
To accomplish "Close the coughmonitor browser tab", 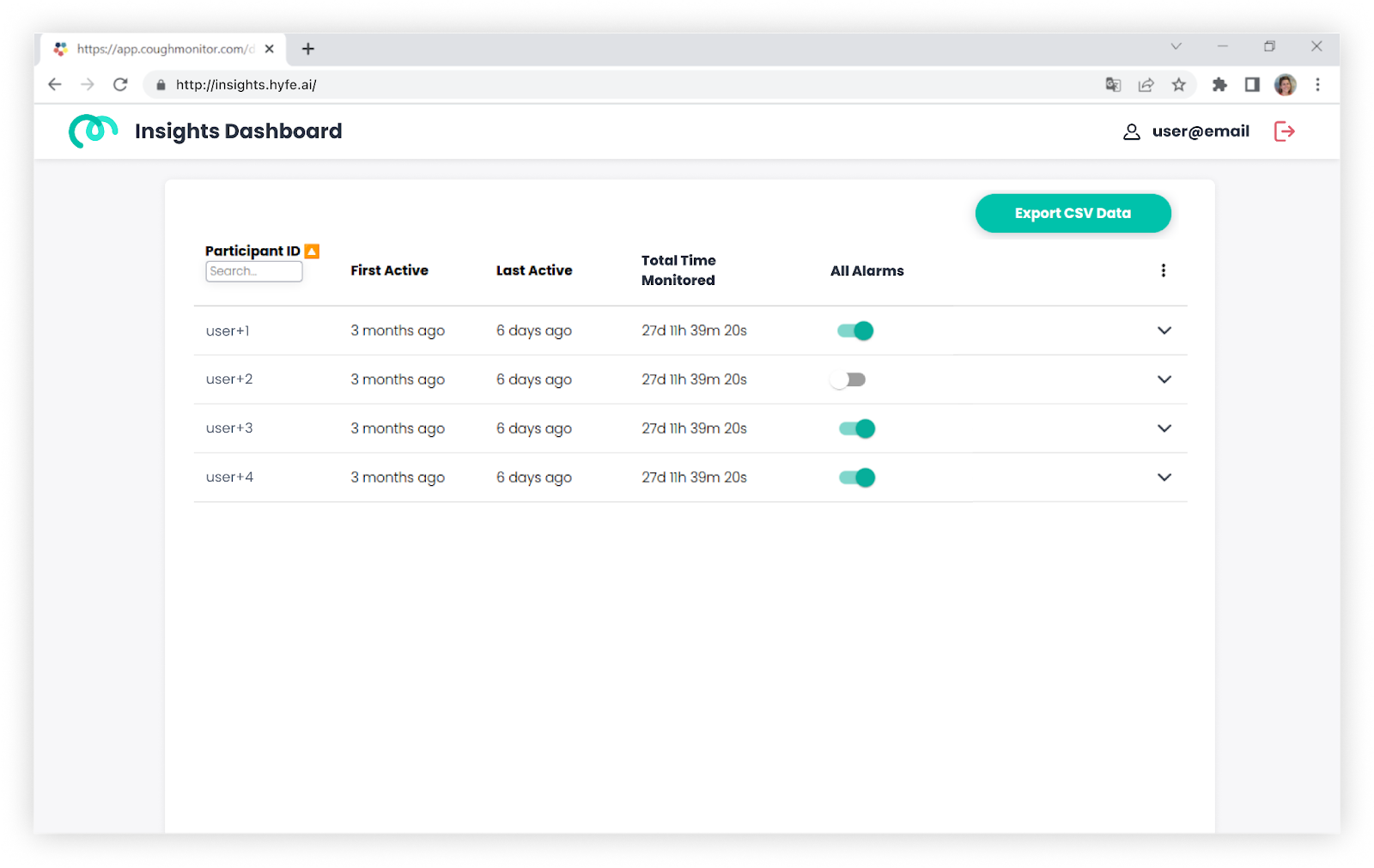I will click(x=270, y=49).
